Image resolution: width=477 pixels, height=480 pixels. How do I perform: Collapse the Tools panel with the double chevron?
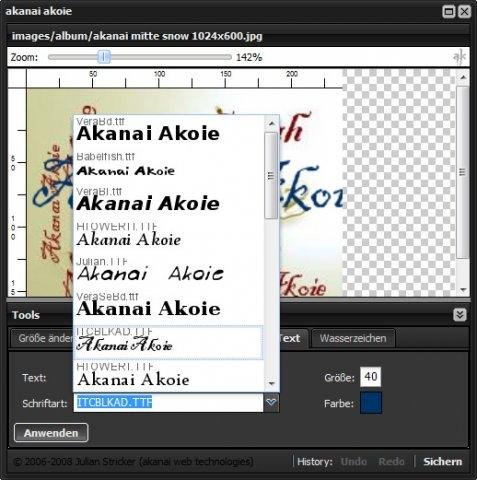[460, 315]
